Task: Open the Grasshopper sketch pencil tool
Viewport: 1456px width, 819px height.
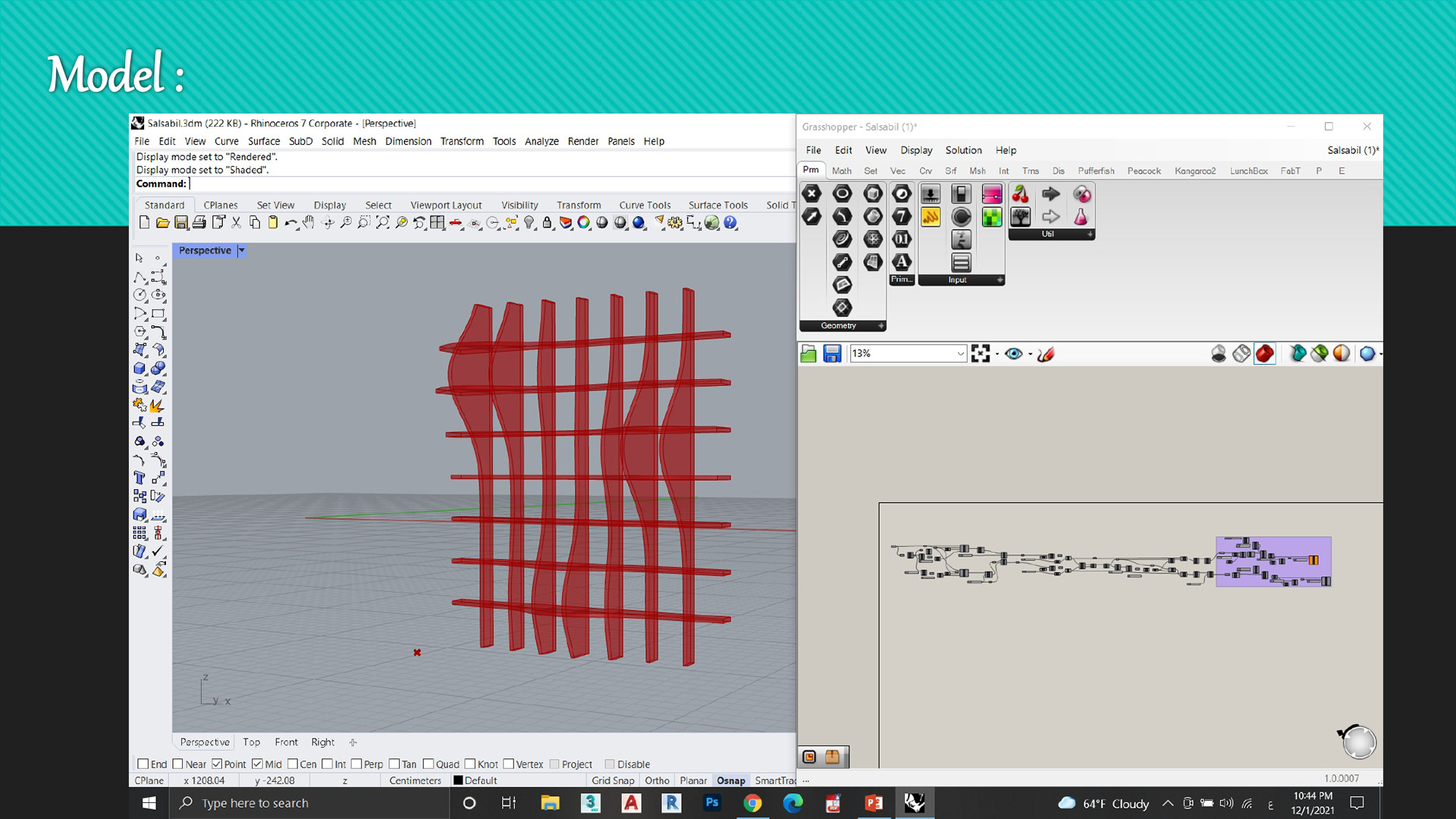Action: [x=930, y=216]
